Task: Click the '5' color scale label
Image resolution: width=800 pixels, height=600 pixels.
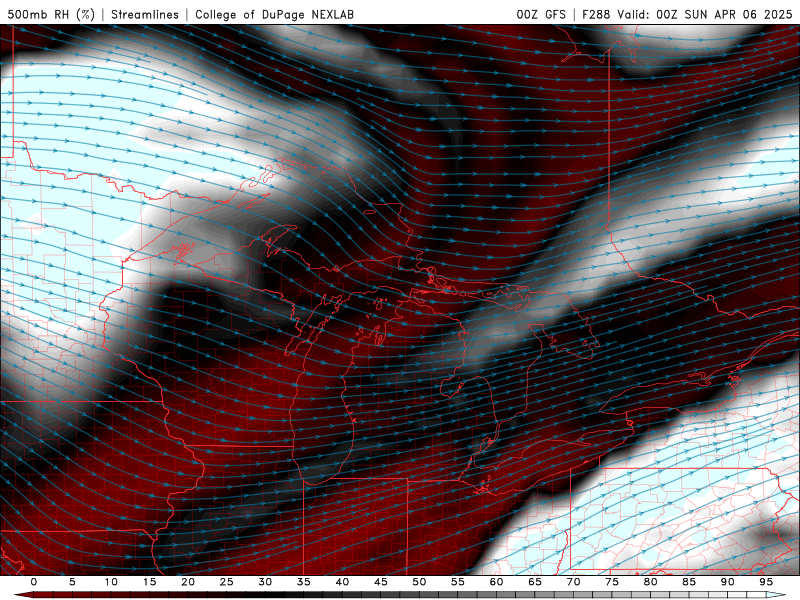Action: pos(72,582)
